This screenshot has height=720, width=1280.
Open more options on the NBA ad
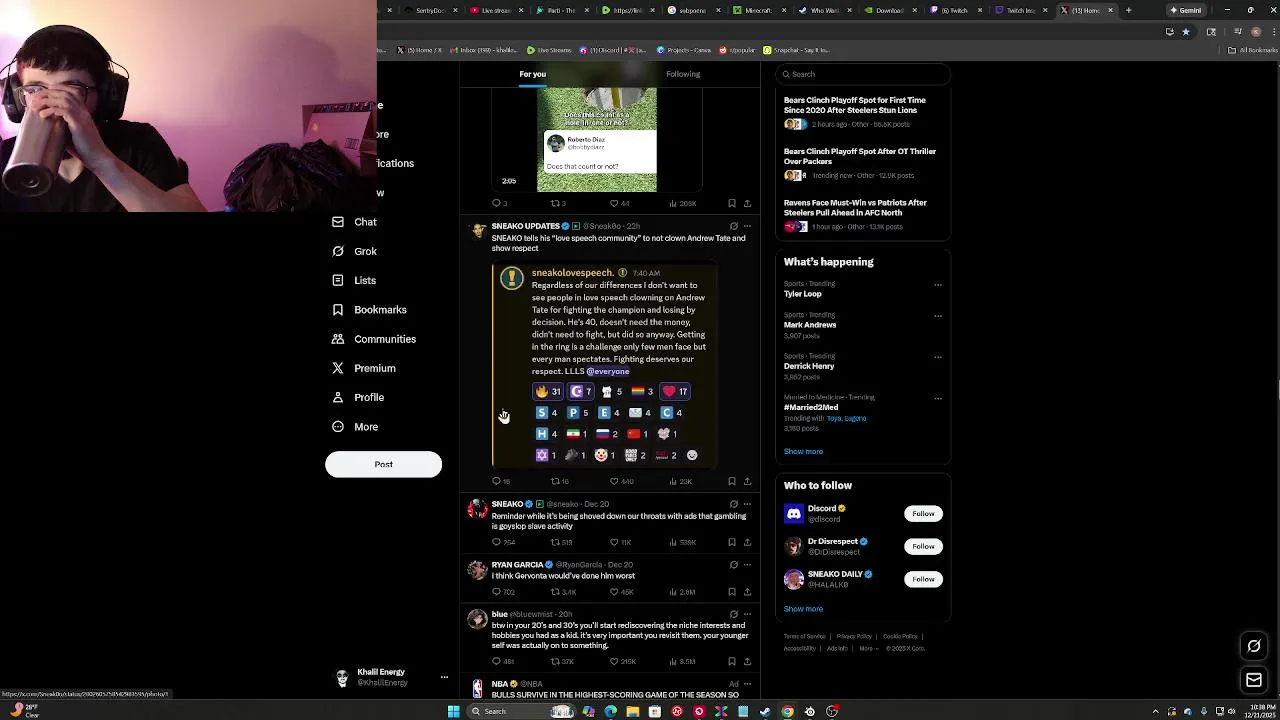747,684
